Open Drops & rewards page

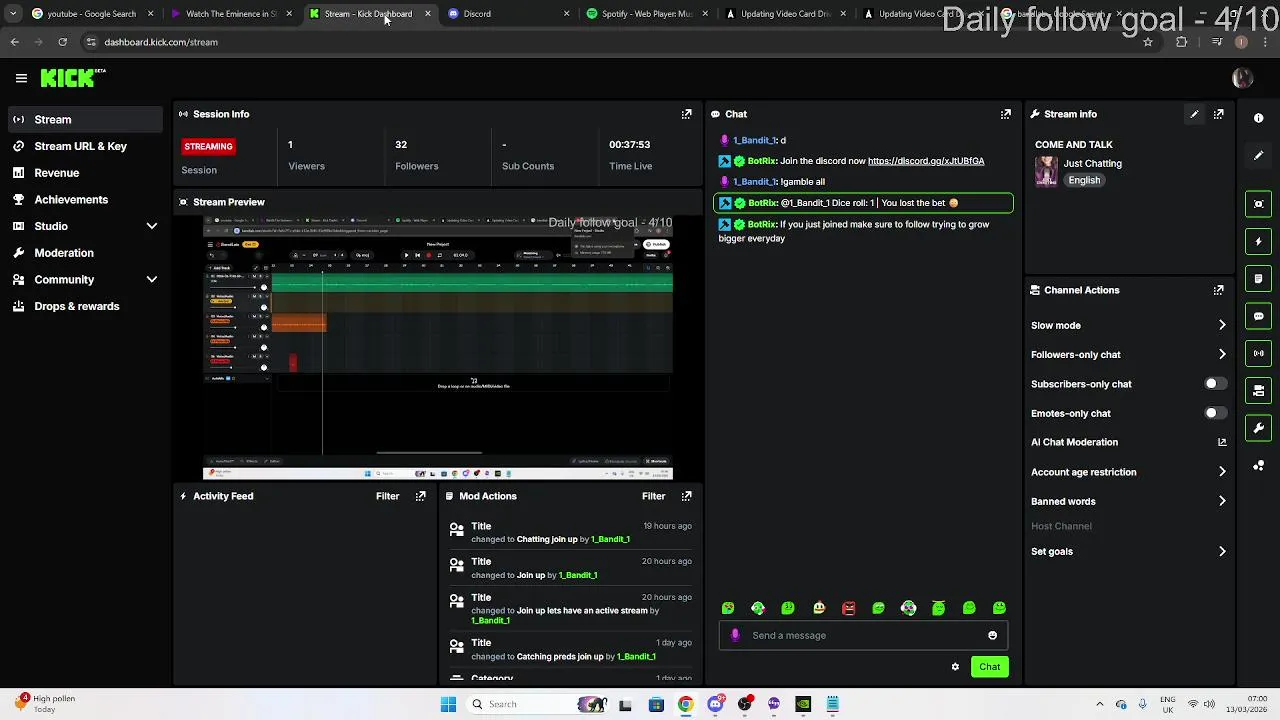pos(85,306)
